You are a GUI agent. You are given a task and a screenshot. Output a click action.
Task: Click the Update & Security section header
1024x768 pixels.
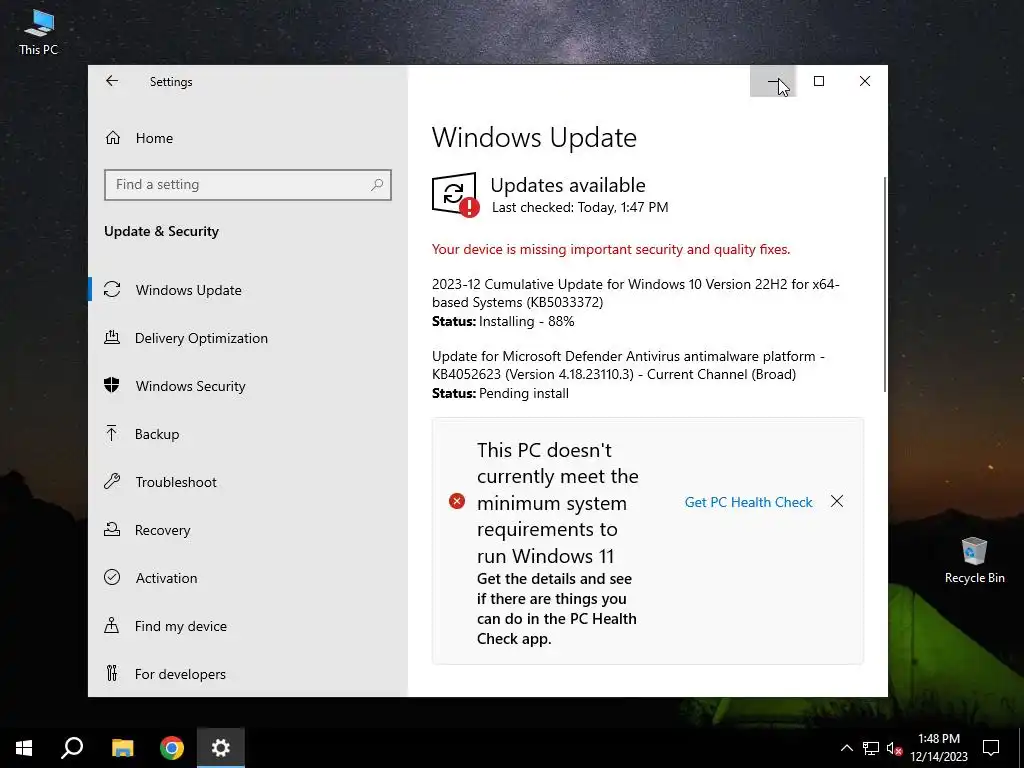coord(161,231)
